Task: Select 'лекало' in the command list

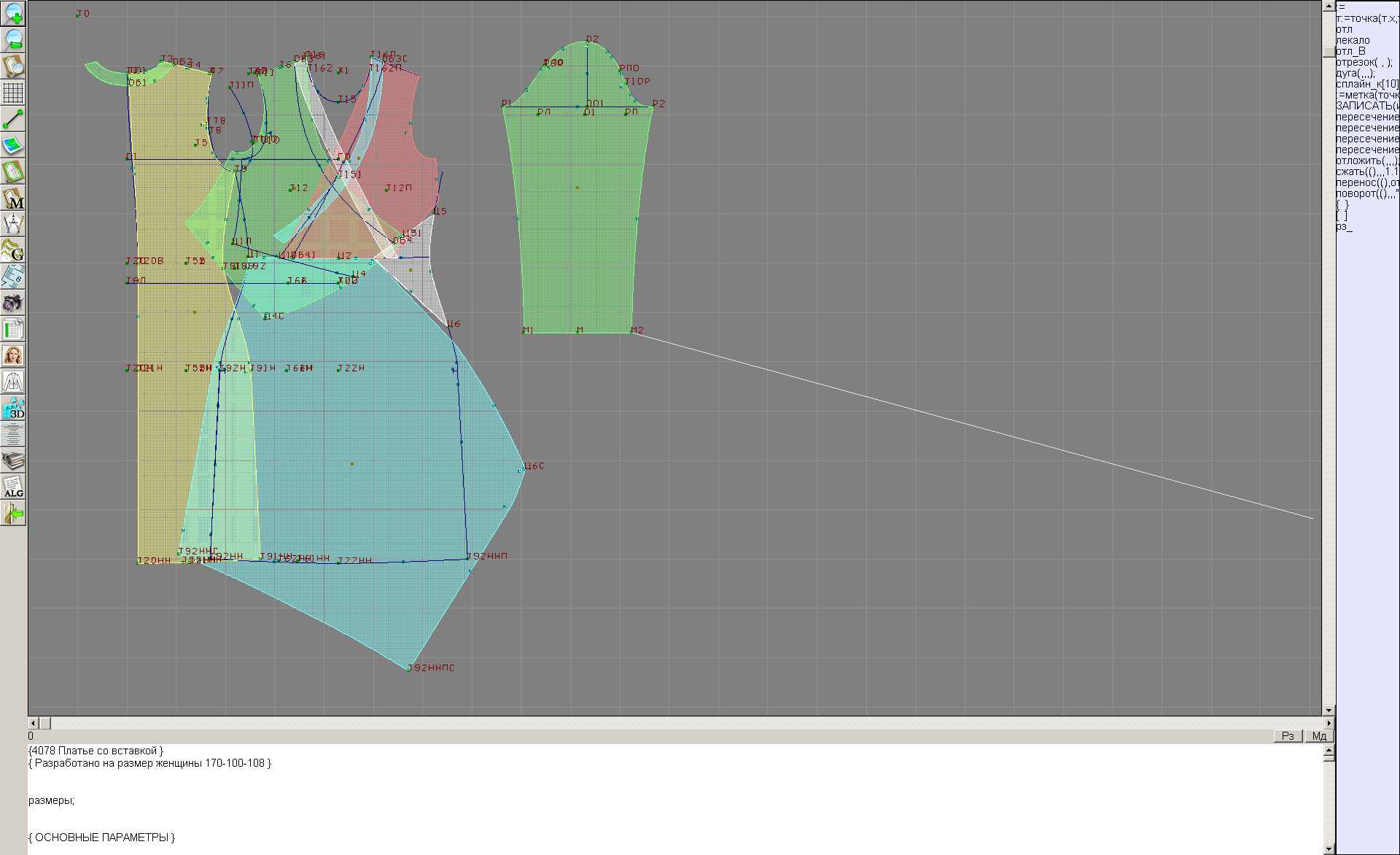Action: click(x=1353, y=40)
